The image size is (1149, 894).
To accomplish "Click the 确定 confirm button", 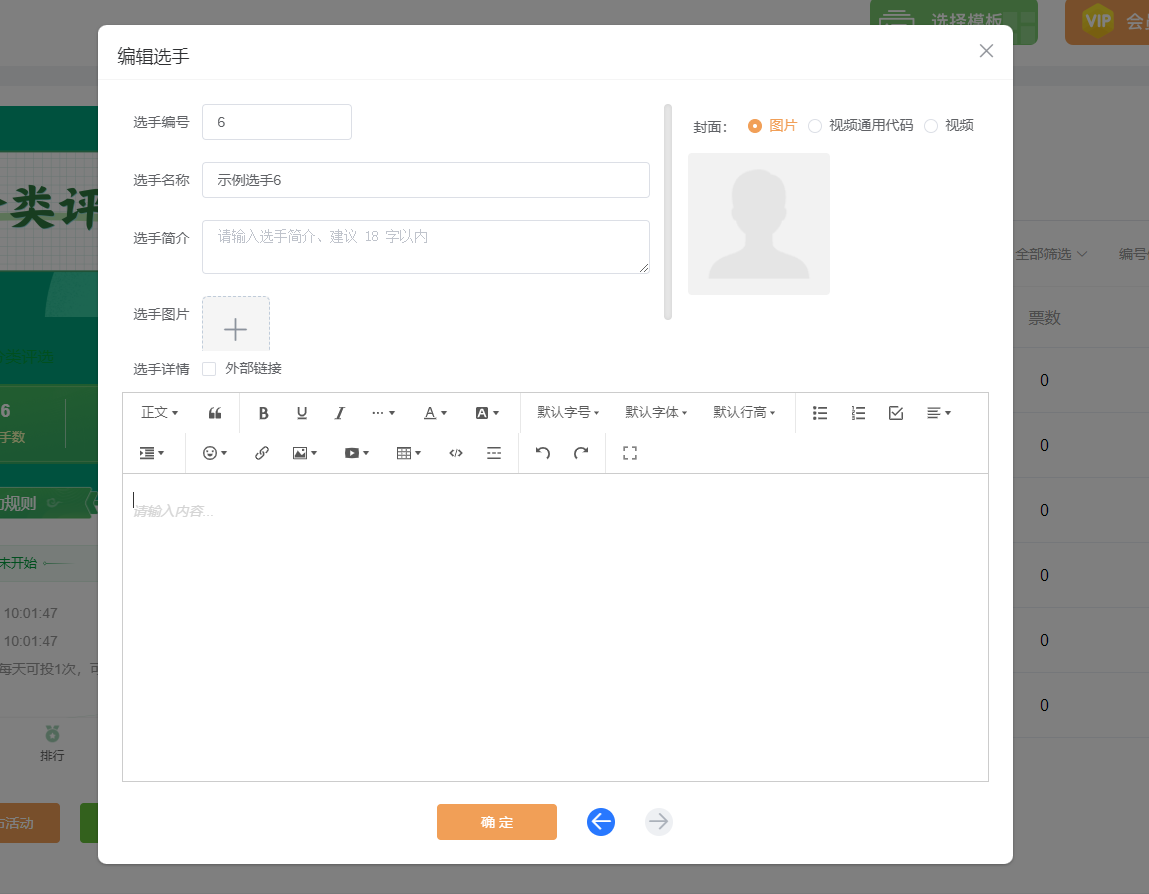I will coord(497,822).
